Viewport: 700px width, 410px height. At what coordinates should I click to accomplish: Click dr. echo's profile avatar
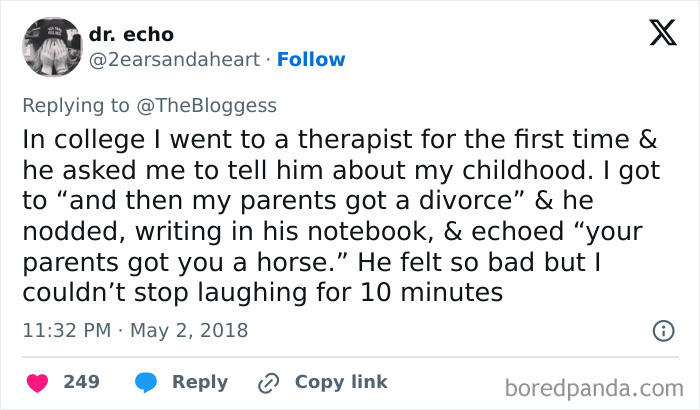(x=51, y=47)
